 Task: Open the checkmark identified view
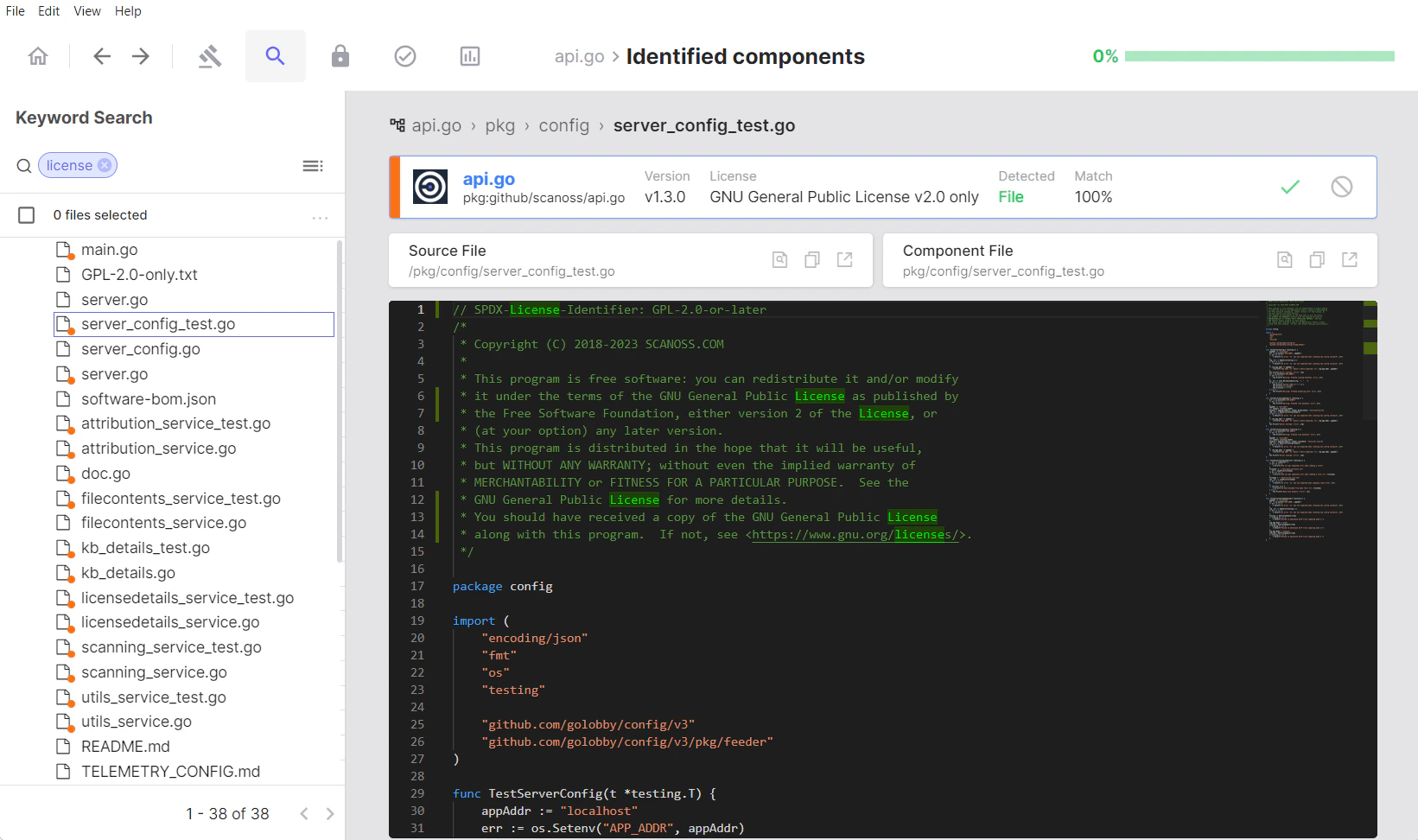(x=405, y=56)
